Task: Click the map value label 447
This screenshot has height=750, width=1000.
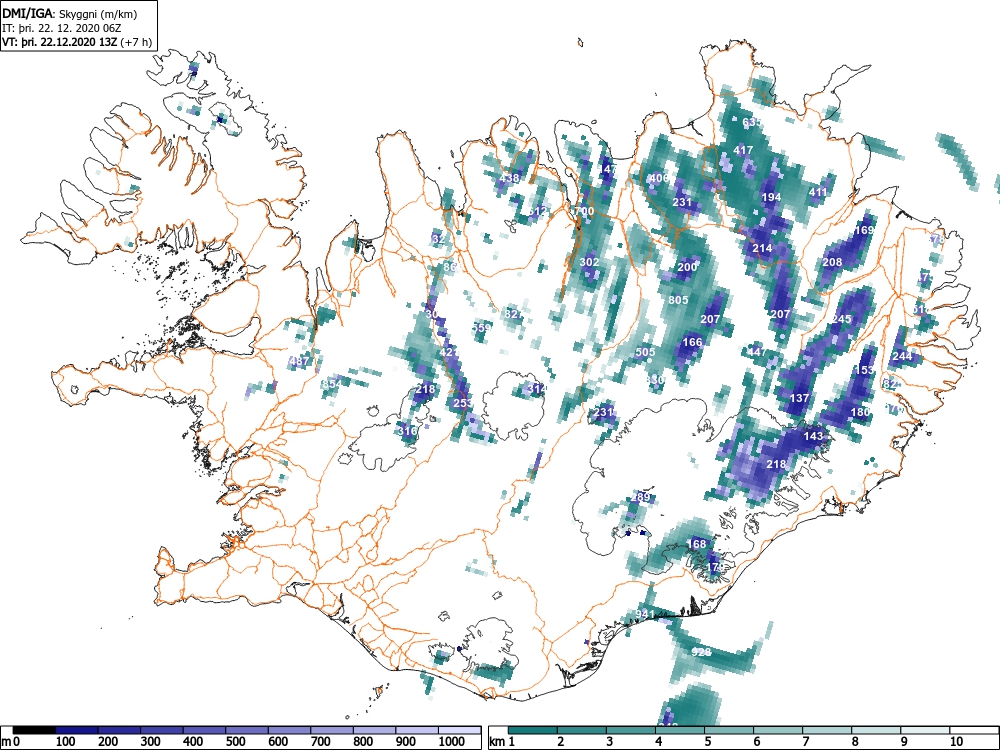Action: point(757,352)
